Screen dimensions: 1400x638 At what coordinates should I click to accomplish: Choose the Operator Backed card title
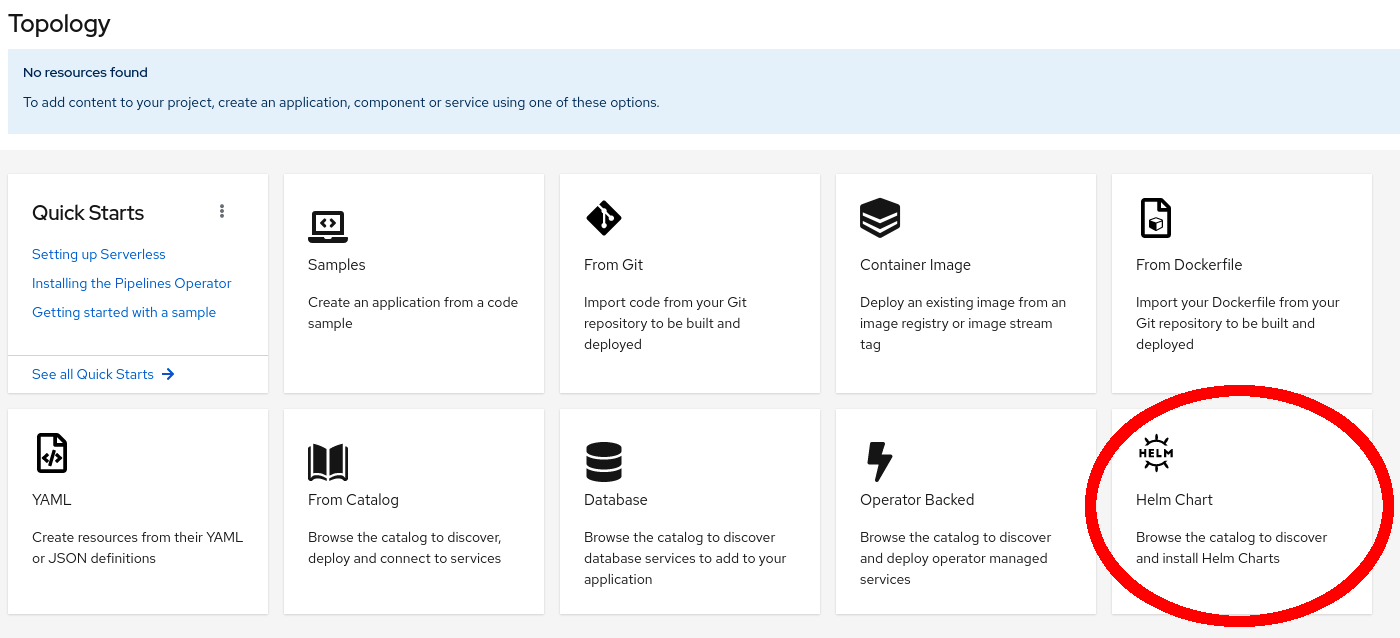917,499
